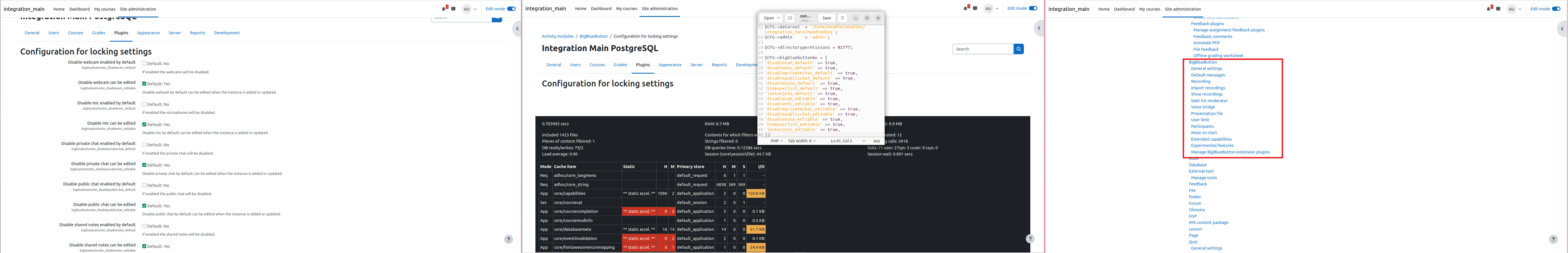The width and height of the screenshot is (1568, 253).
Task: Open the PHP language dropdown in the editor status bar
Action: click(x=777, y=141)
